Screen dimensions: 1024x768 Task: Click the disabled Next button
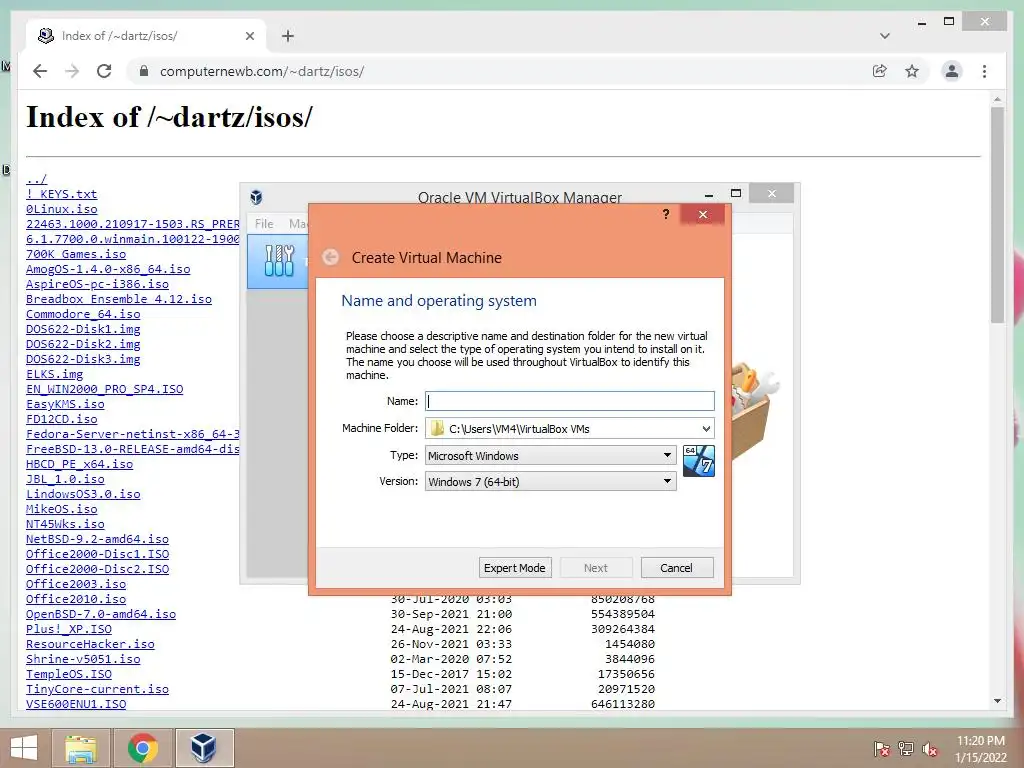pos(596,568)
